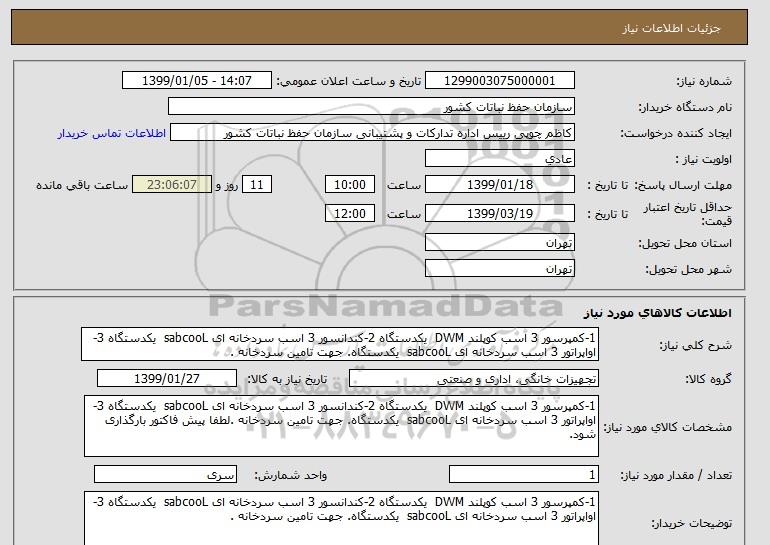
Task: Select the deadline time field 10:00
Action: pyautogui.click(x=350, y=185)
